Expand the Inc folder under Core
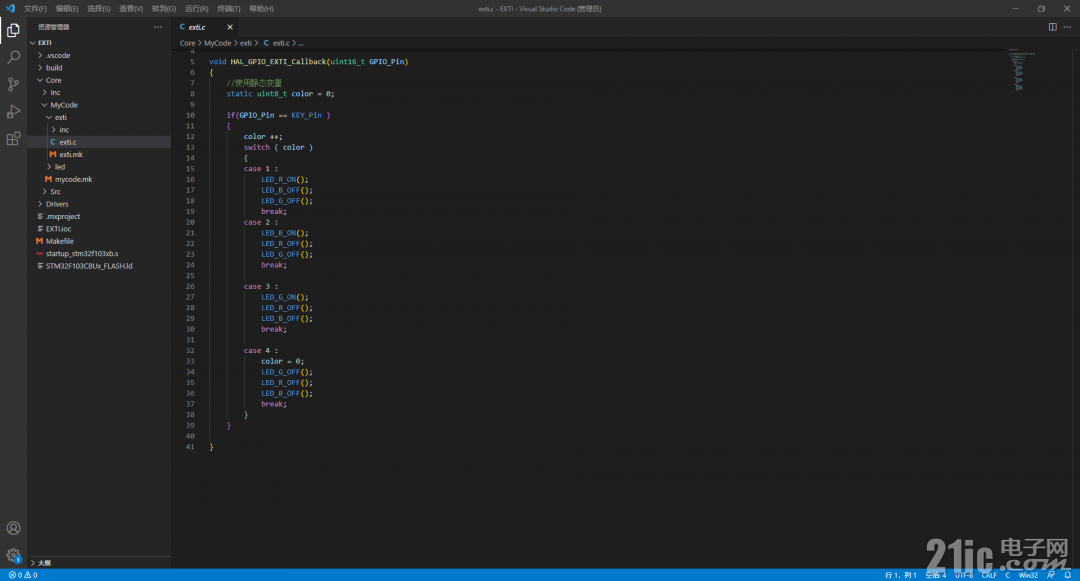 pyautogui.click(x=99, y=92)
